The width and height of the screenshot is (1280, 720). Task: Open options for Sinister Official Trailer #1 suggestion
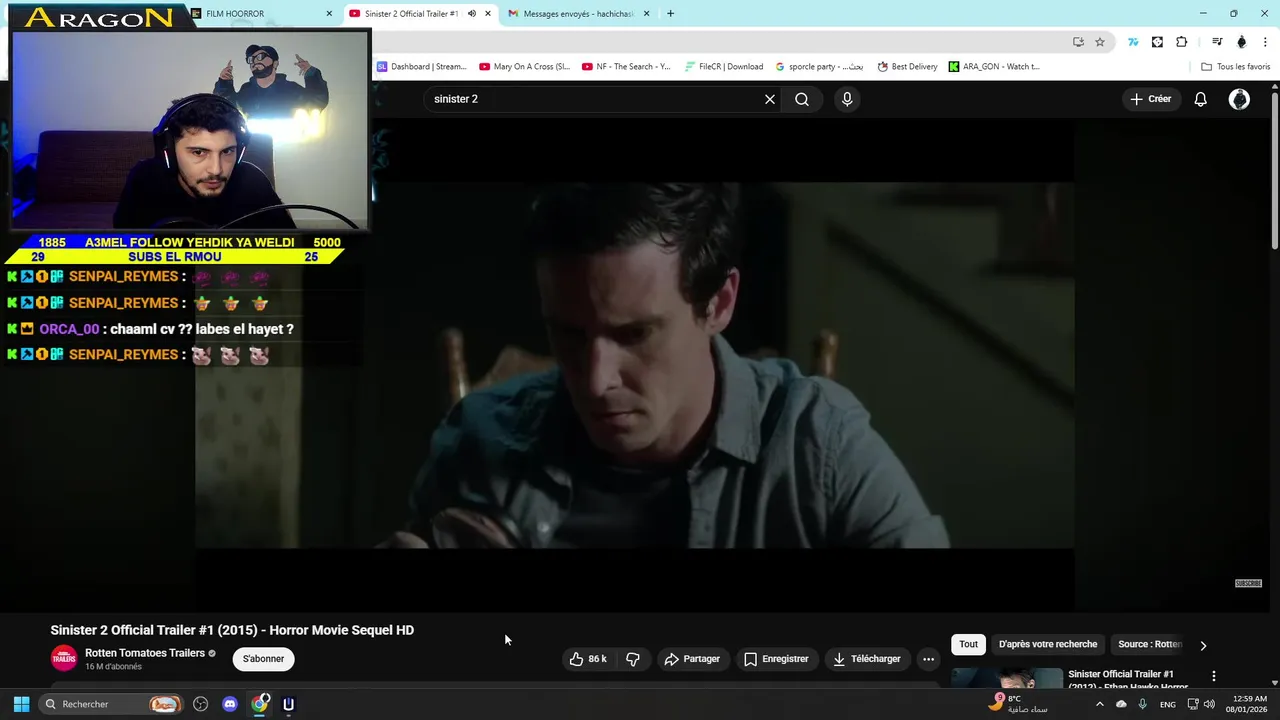click(x=1214, y=677)
